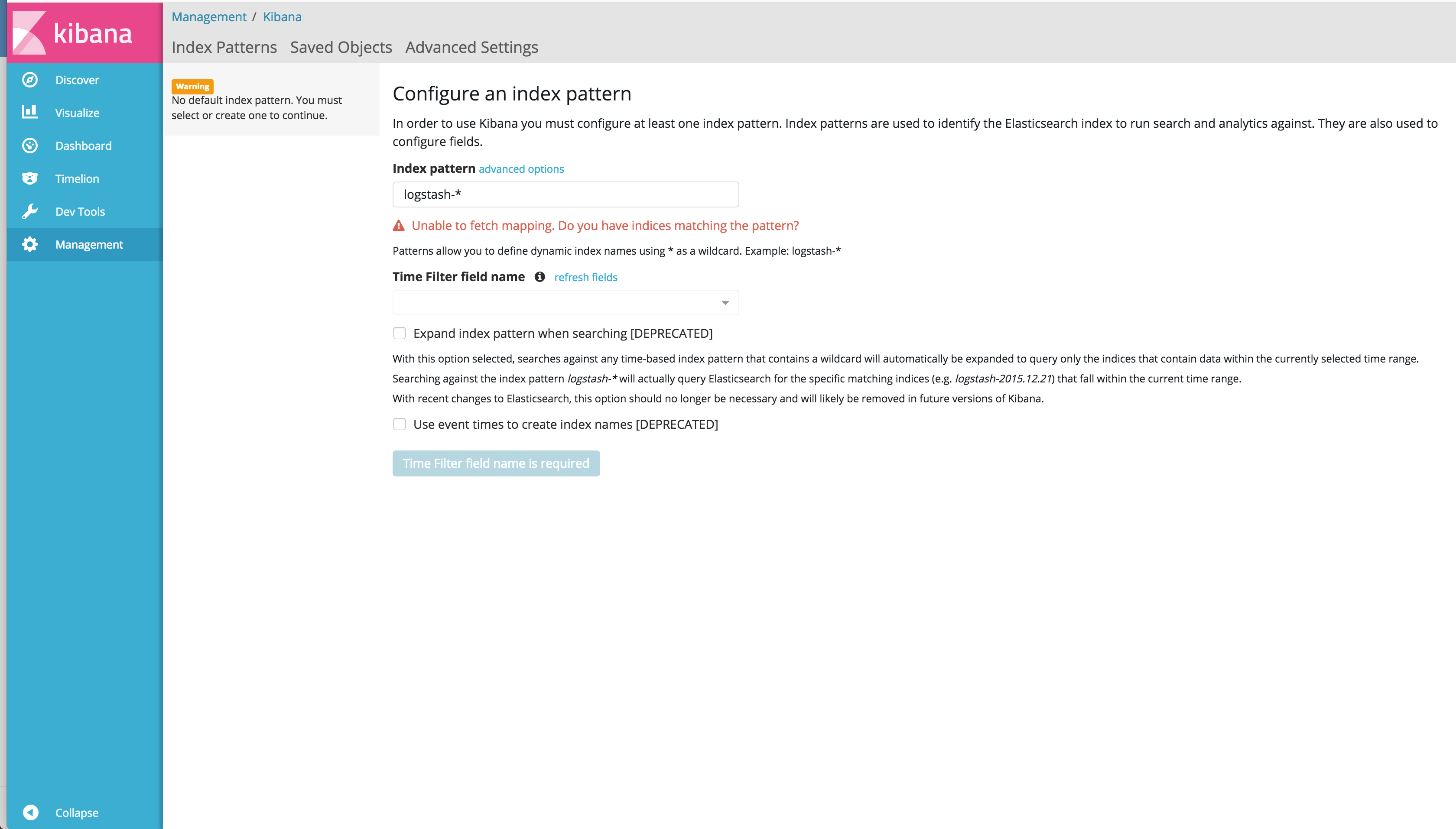
Task: Select the Discover compass icon
Action: click(29, 80)
